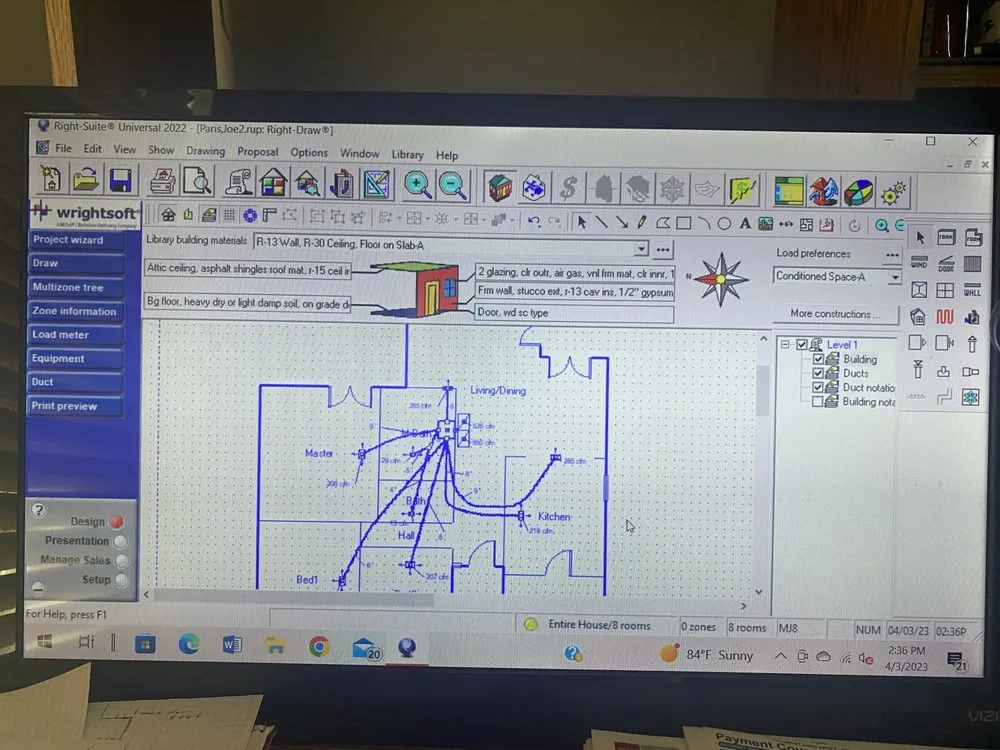Expand the Conditioned Space-A dropdown

pyautogui.click(x=894, y=277)
